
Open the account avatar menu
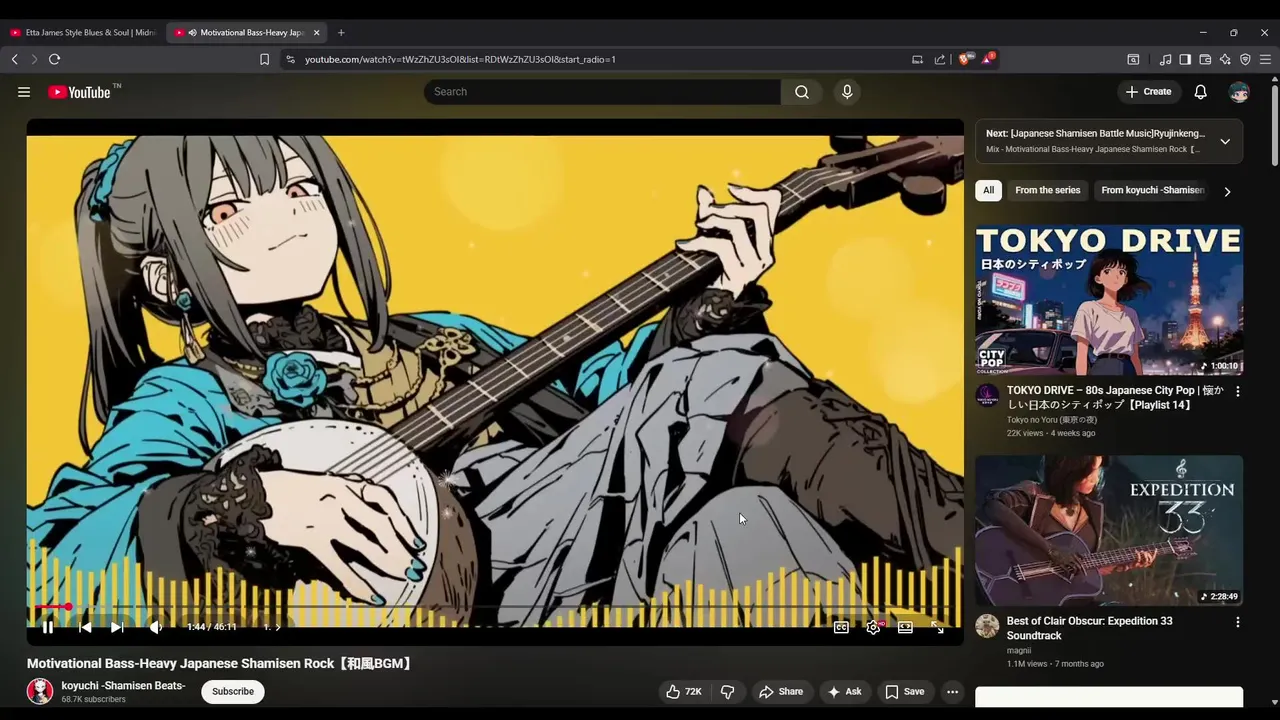click(x=1239, y=92)
